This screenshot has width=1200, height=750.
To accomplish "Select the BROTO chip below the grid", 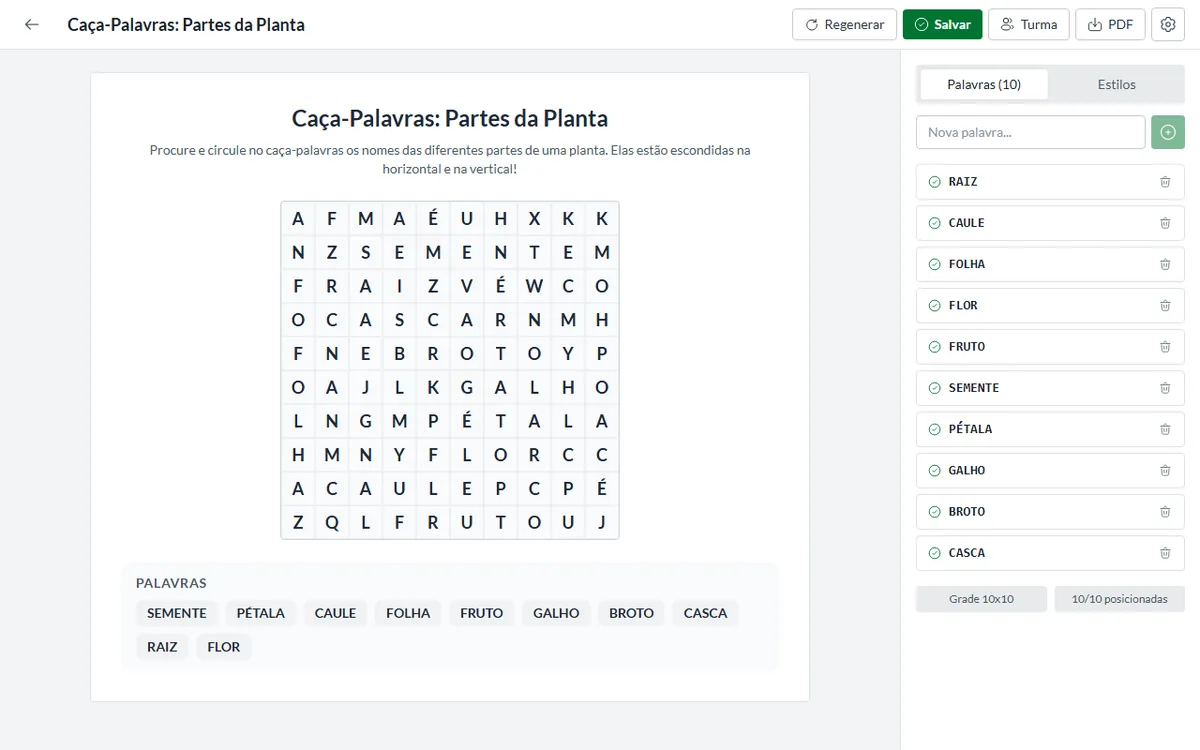I will pos(632,613).
